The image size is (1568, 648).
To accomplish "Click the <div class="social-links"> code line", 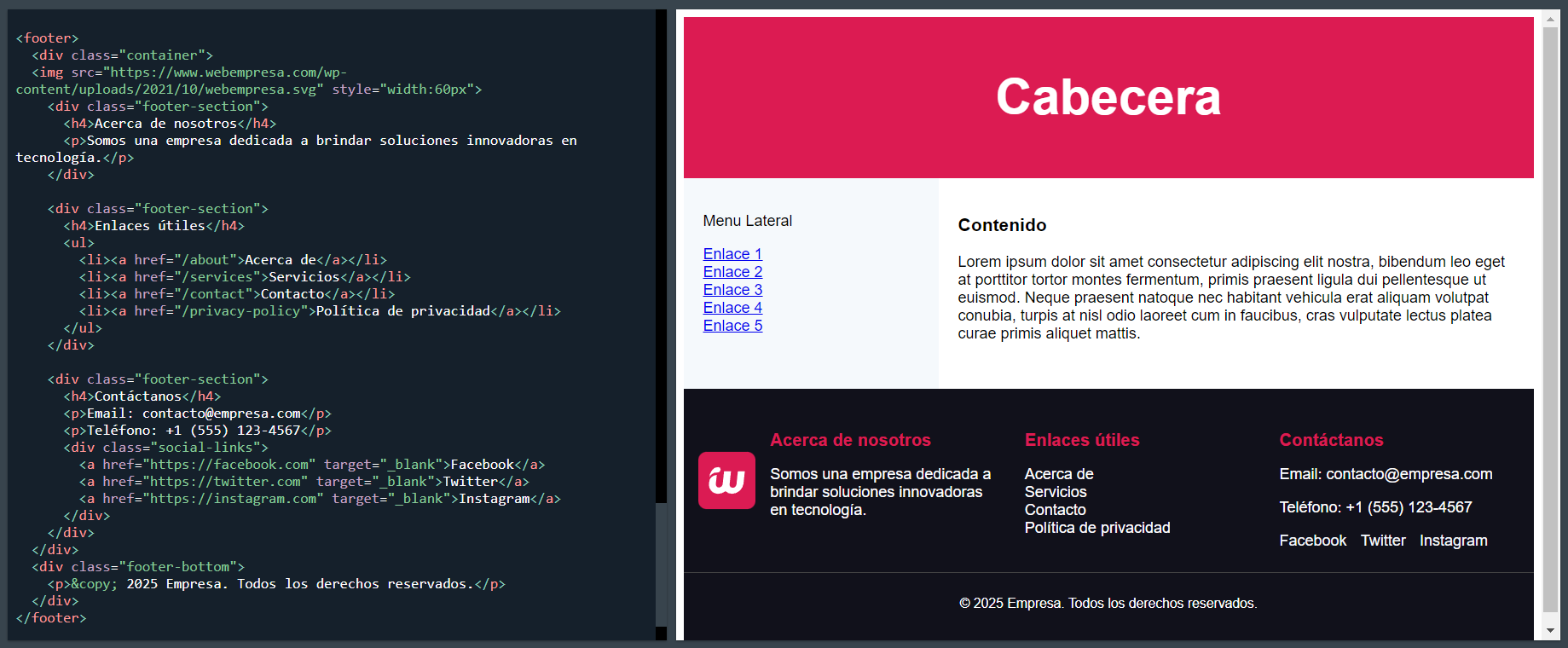I will click(165, 448).
